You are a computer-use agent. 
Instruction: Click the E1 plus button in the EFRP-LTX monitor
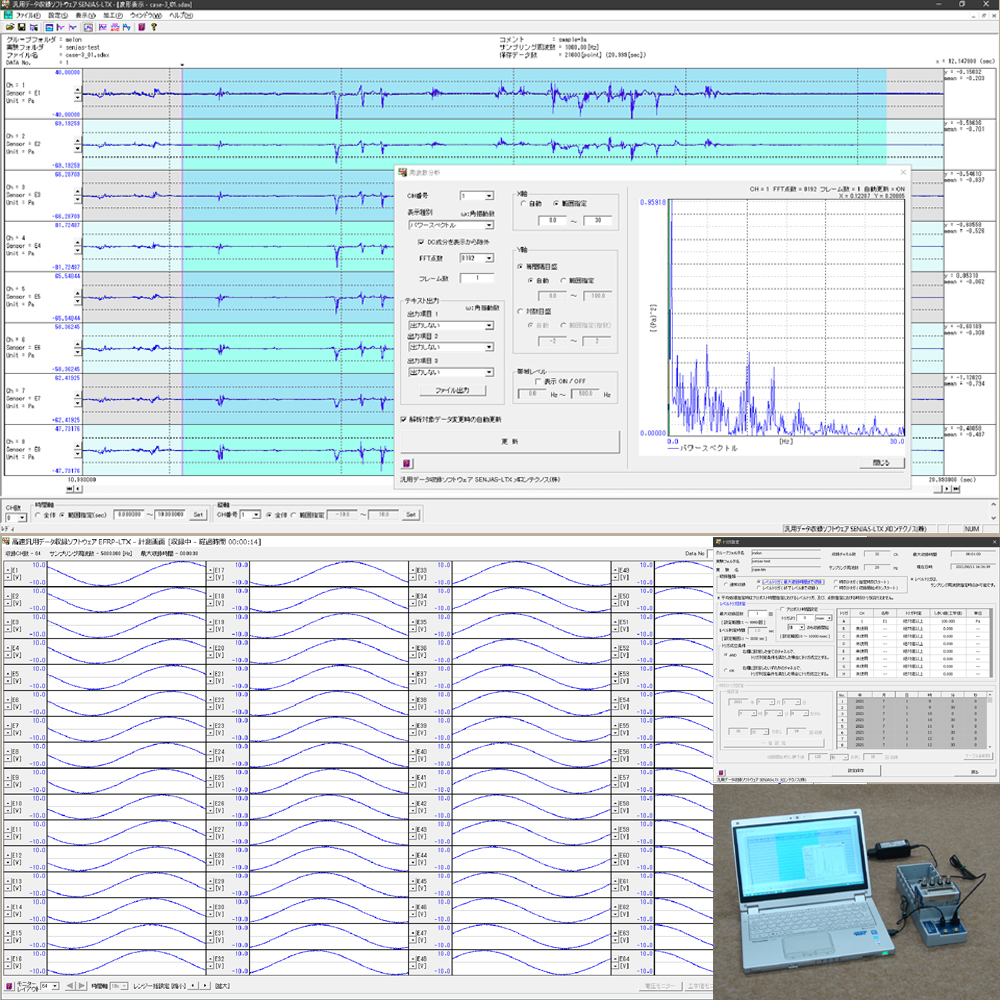(x=8, y=569)
